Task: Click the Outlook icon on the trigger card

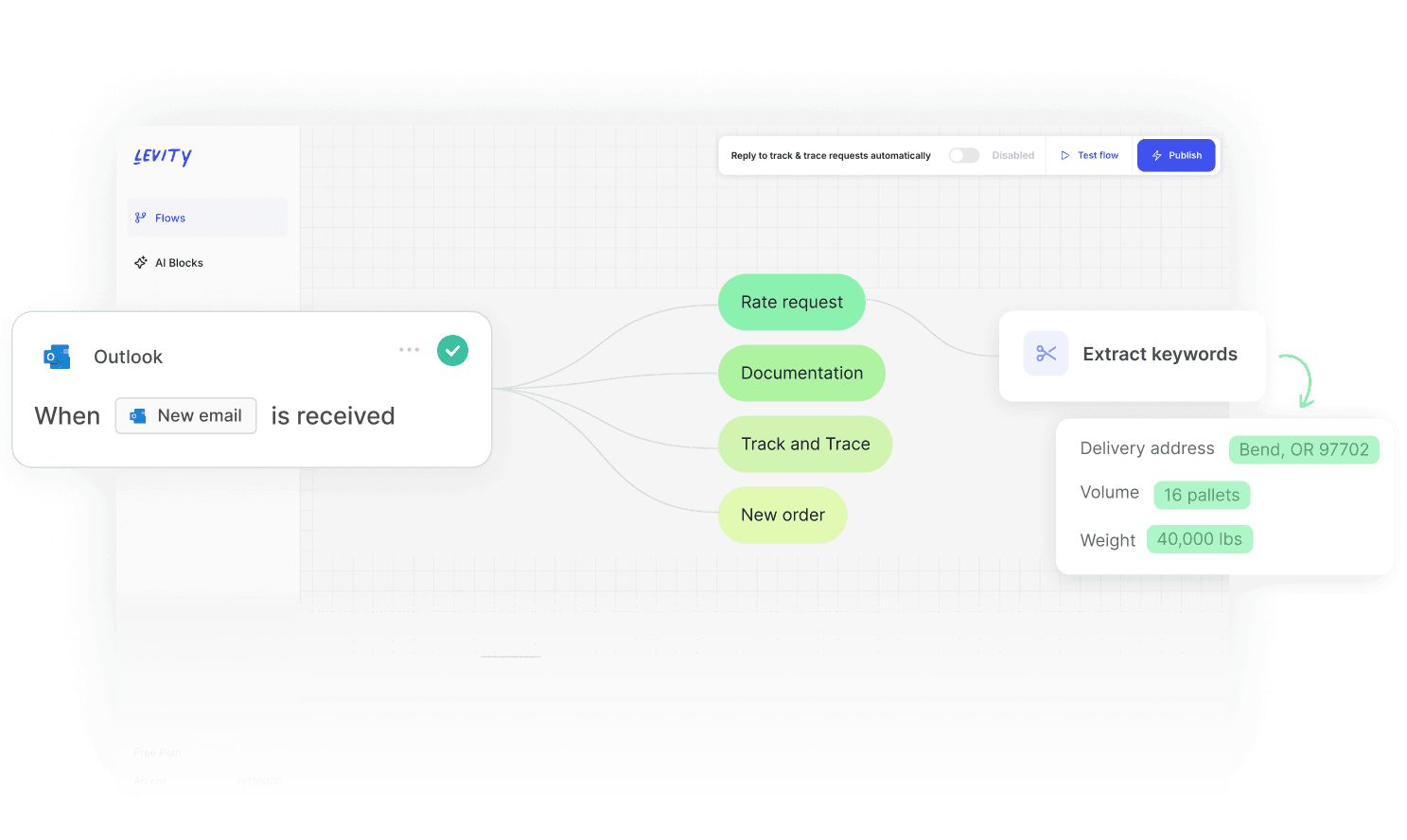Action: (x=56, y=357)
